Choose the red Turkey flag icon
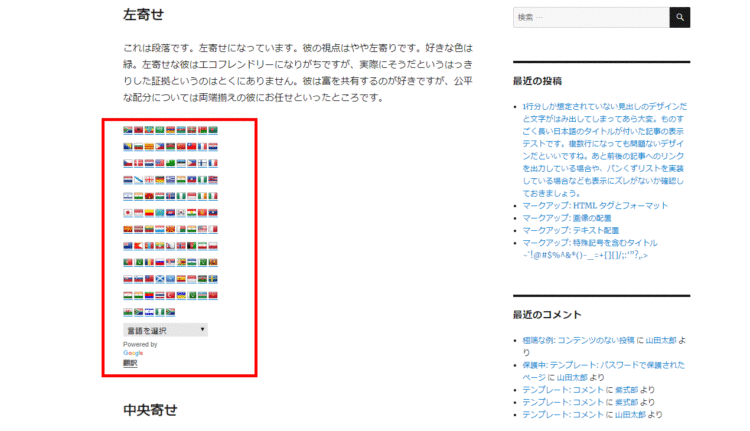Screen dimensions: 750x431 click(x=170, y=295)
